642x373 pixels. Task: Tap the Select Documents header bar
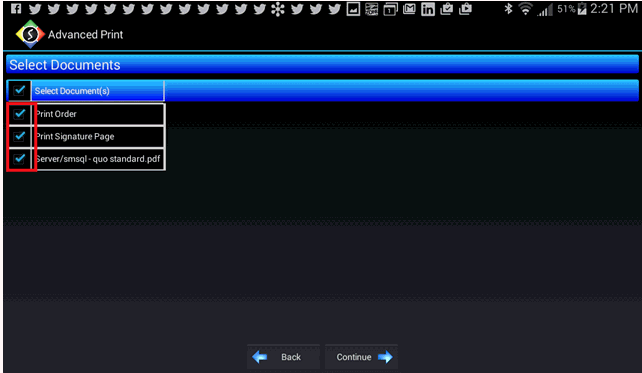click(322, 65)
